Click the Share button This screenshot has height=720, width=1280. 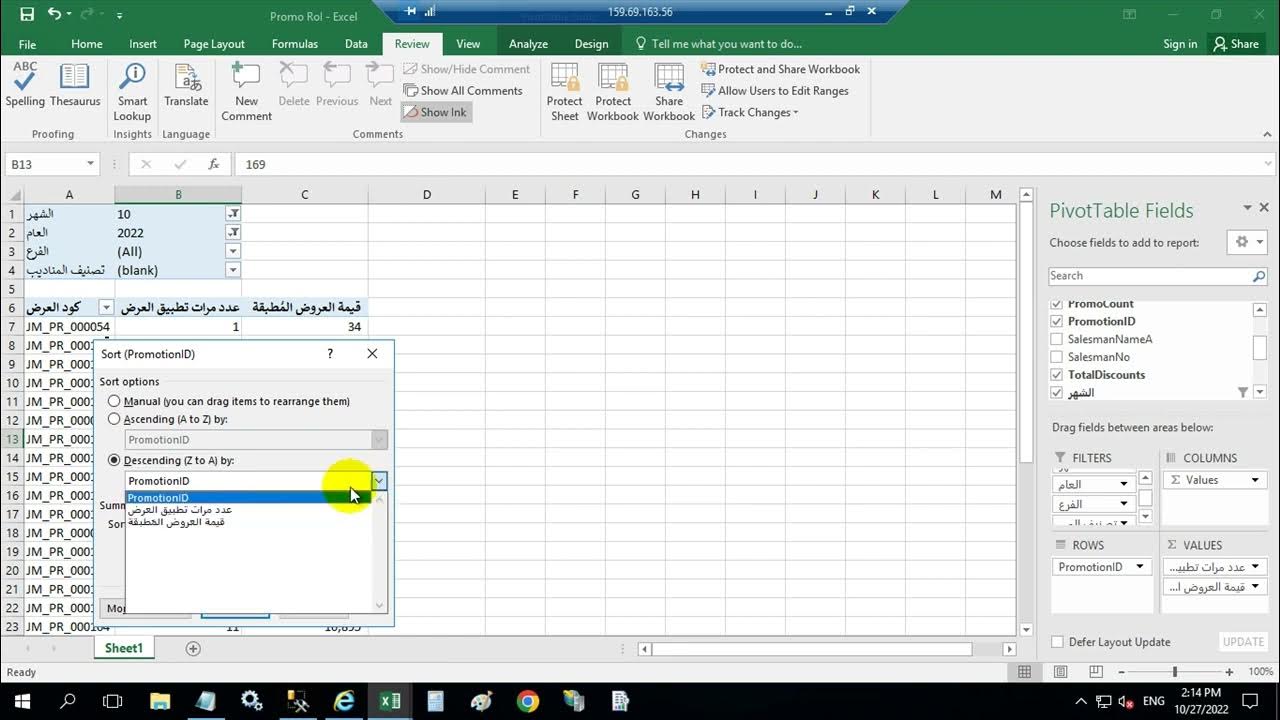[x=1236, y=44]
